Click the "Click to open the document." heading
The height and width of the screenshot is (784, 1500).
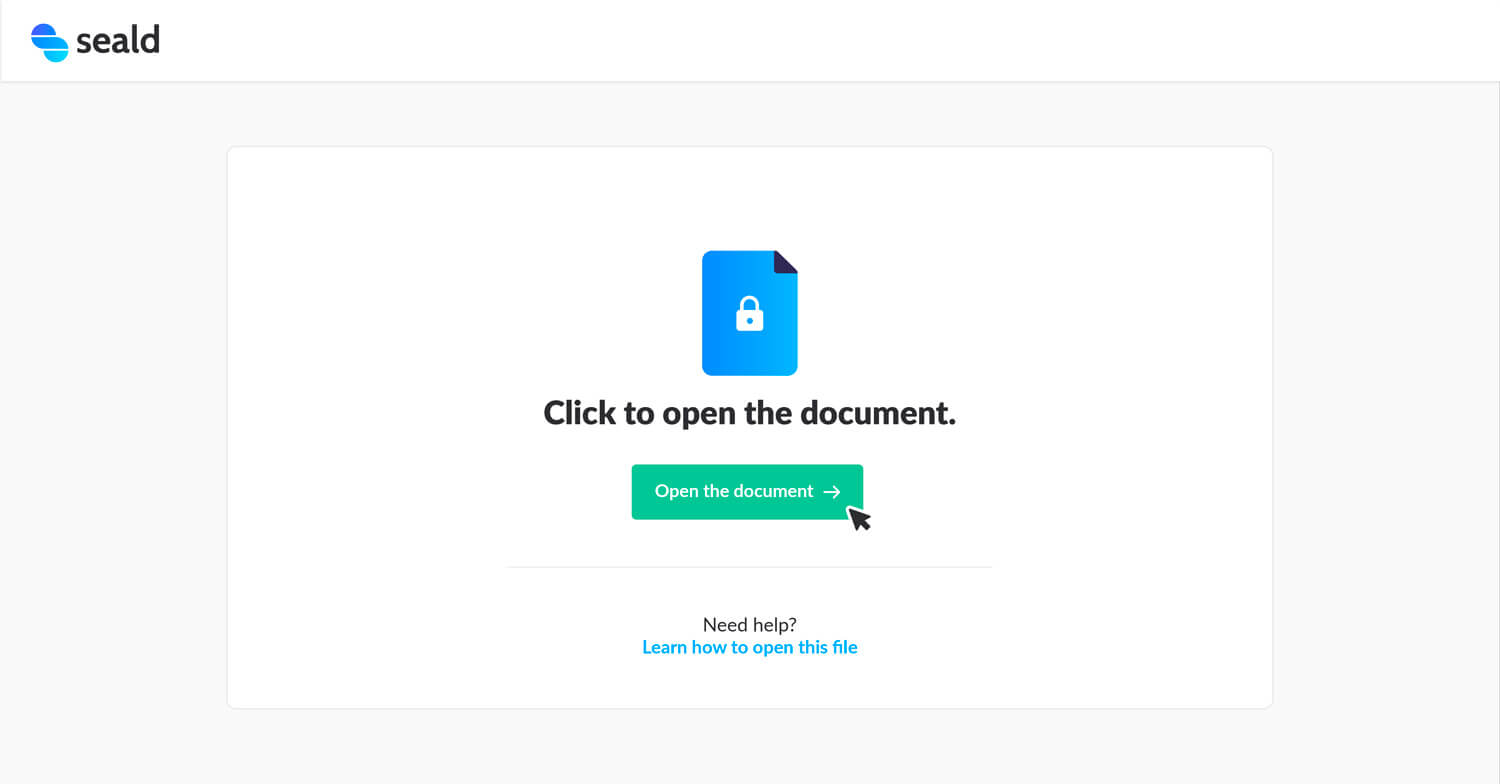tap(750, 413)
